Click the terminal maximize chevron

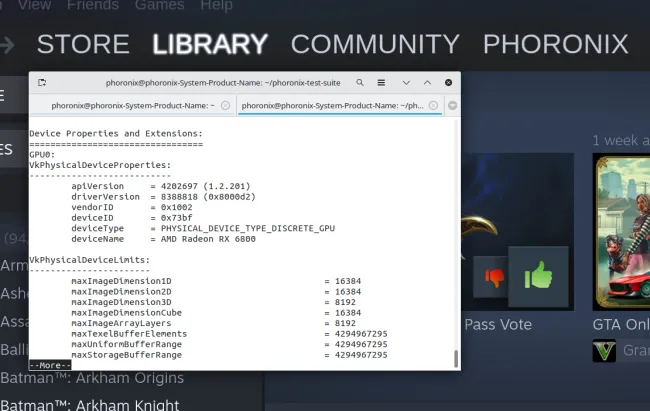pyautogui.click(x=427, y=83)
